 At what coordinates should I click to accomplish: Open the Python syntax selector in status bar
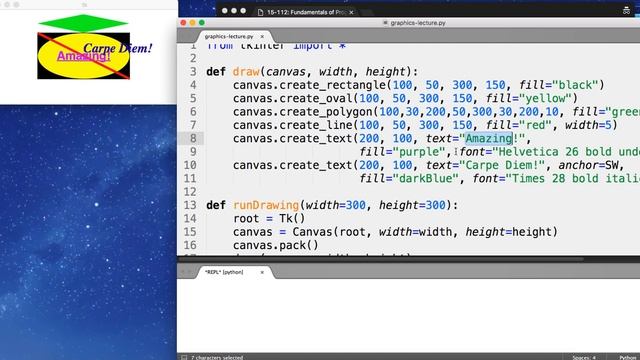pyautogui.click(x=629, y=358)
